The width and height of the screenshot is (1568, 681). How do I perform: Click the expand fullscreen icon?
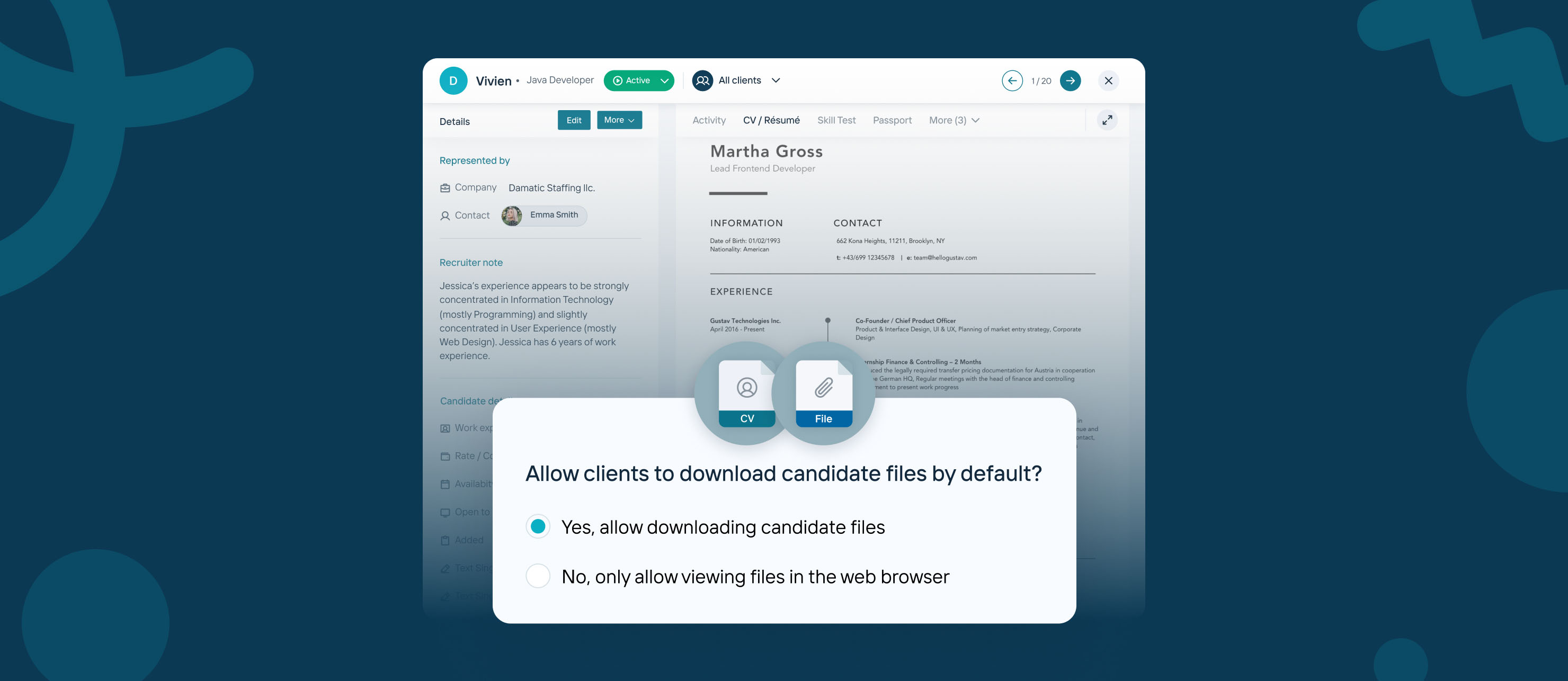click(1107, 120)
